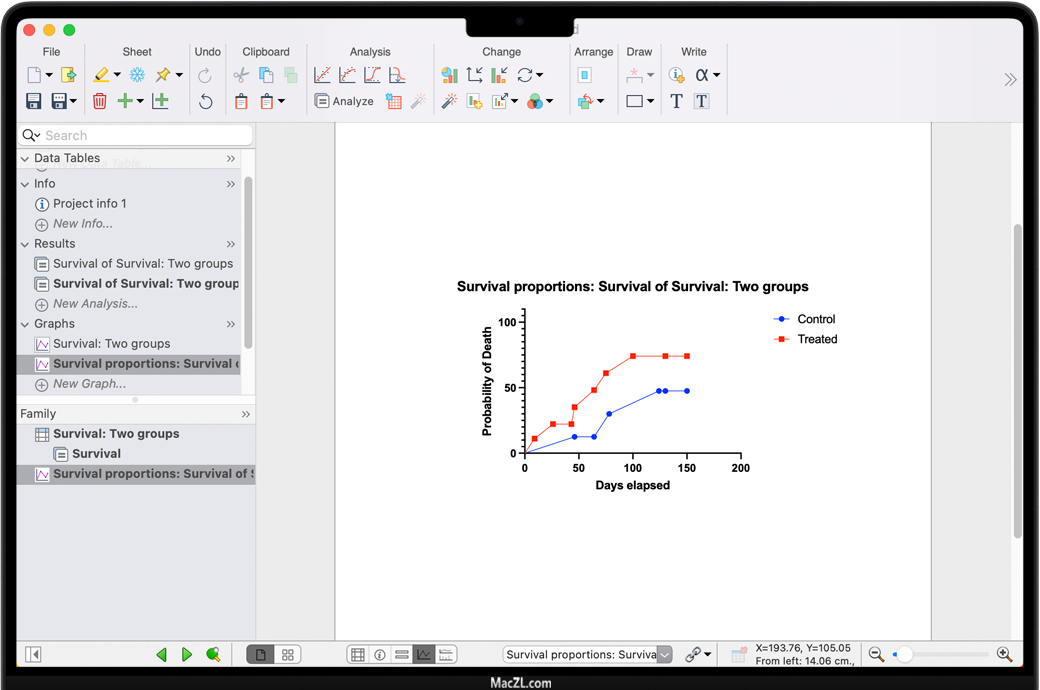The height and width of the screenshot is (690, 1040).
Task: Click New Analysis... link
Action: point(95,304)
